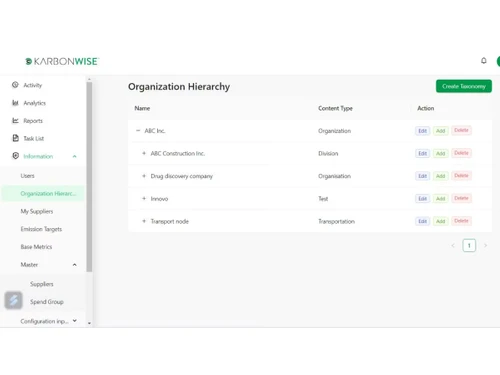Collapse the Information section chevron
Screen dimensions: 500x375
(x=75, y=156)
